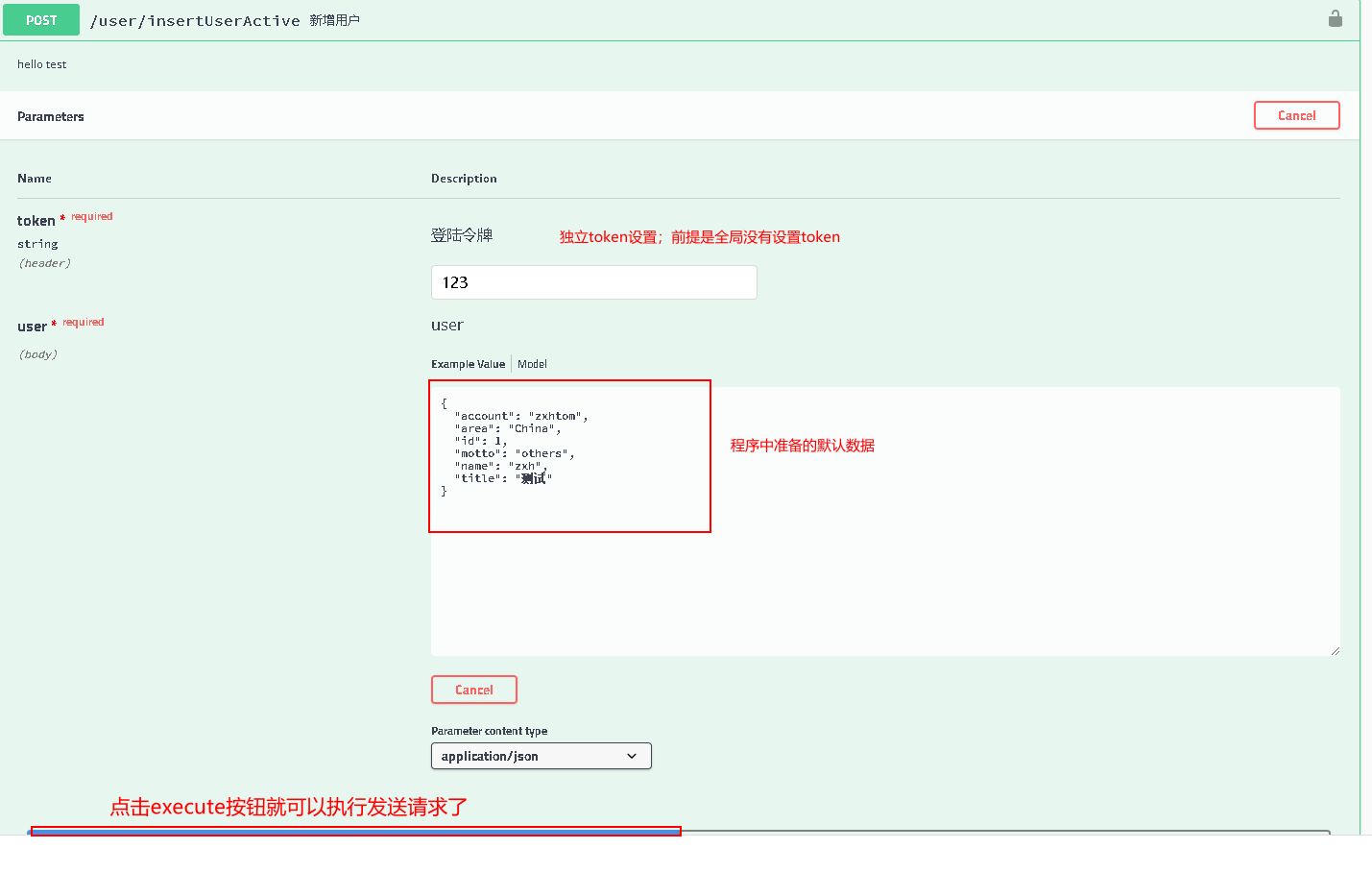Screen dimensions: 1372x873
Task: Click the green POST method badge
Action: (41, 19)
